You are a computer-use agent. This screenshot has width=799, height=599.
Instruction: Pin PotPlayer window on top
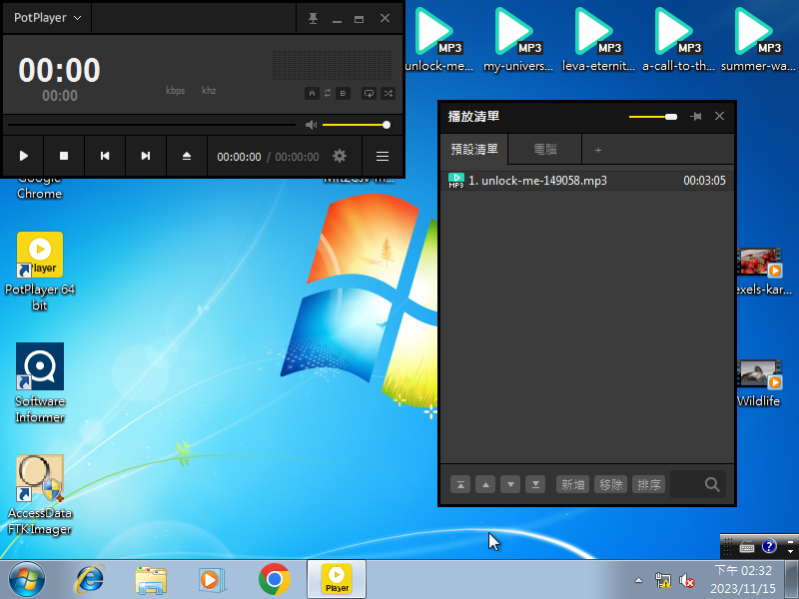coord(313,18)
